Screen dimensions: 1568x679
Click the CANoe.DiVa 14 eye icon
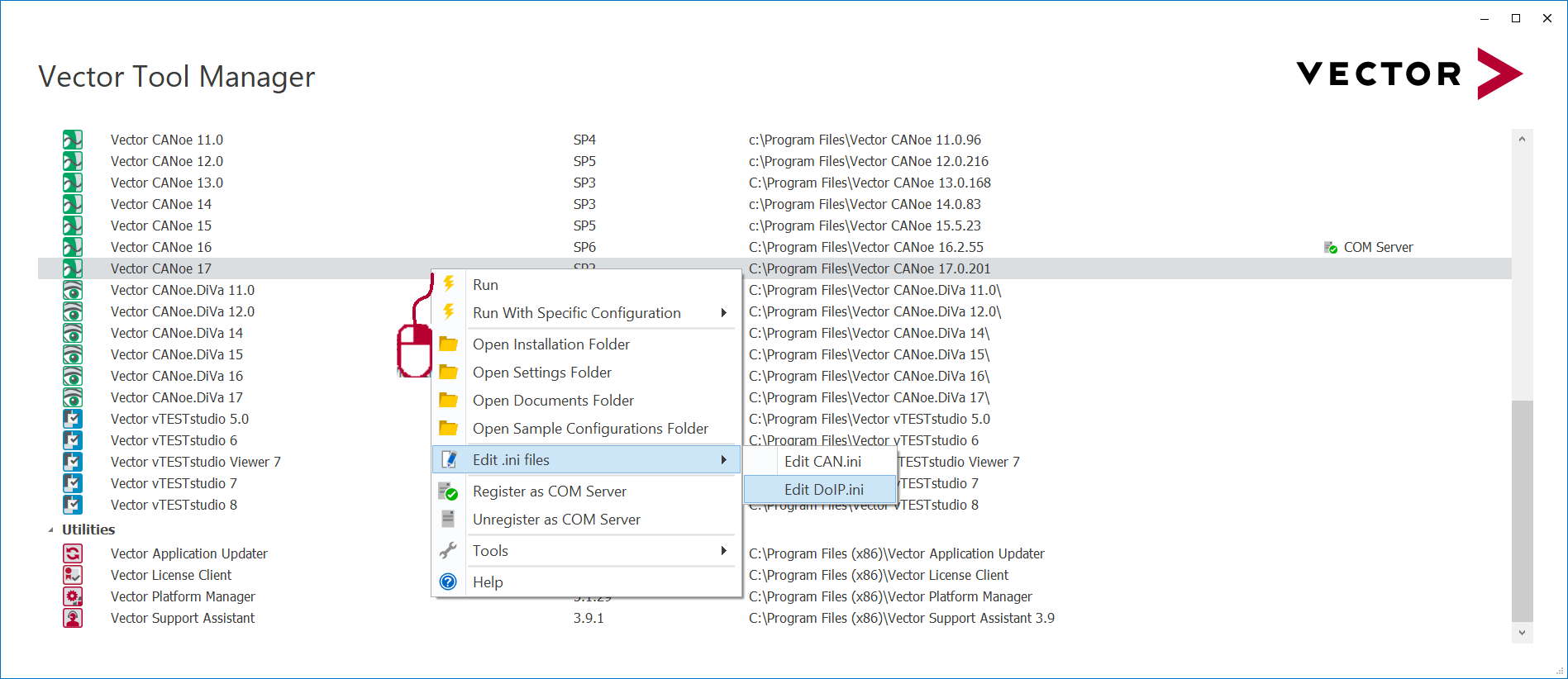(73, 333)
